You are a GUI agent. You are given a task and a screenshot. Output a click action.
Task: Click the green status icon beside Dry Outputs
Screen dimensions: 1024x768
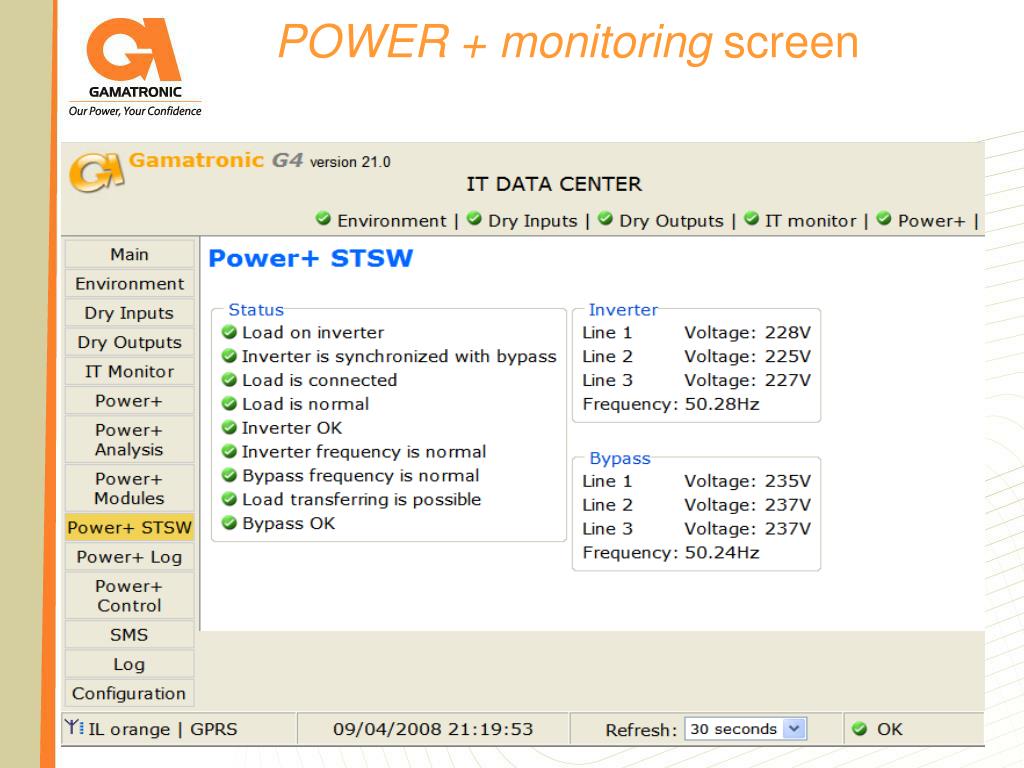pos(605,218)
